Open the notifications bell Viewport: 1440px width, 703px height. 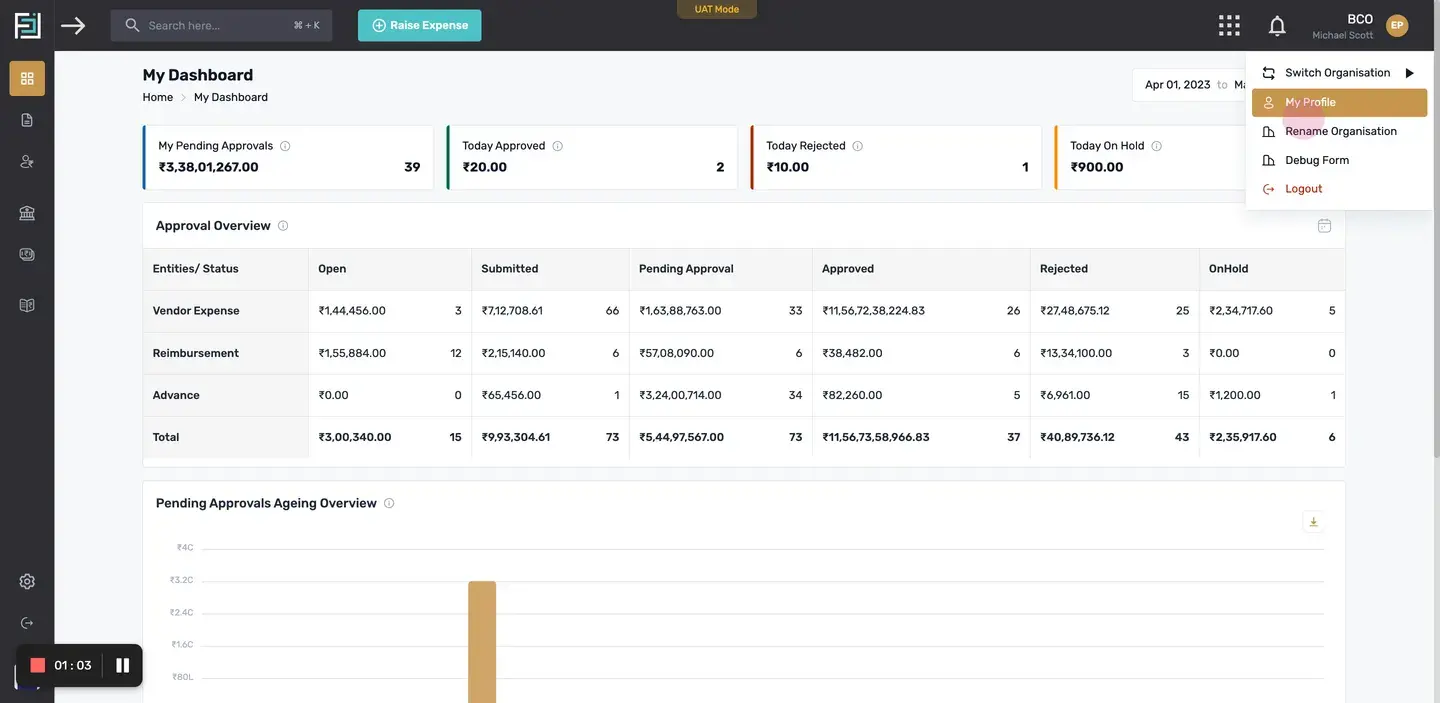(x=1277, y=25)
